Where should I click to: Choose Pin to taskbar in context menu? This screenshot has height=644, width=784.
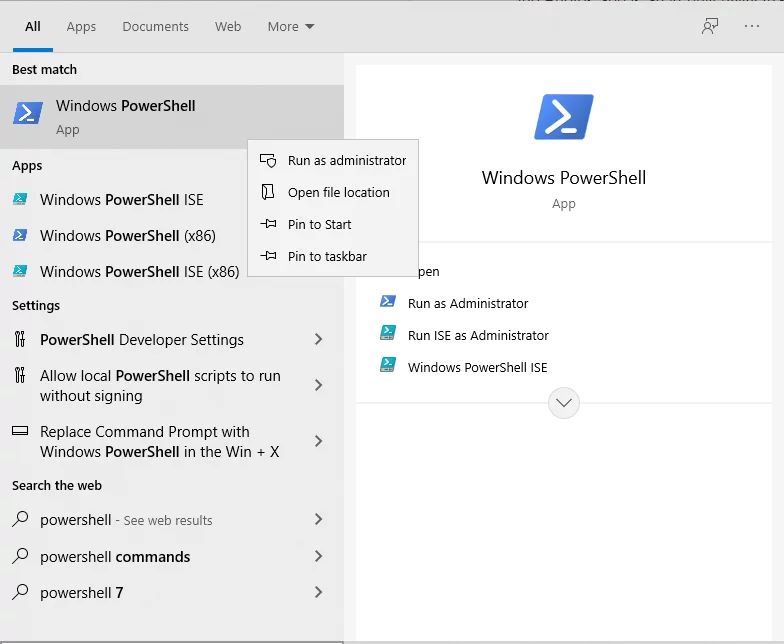(333, 256)
